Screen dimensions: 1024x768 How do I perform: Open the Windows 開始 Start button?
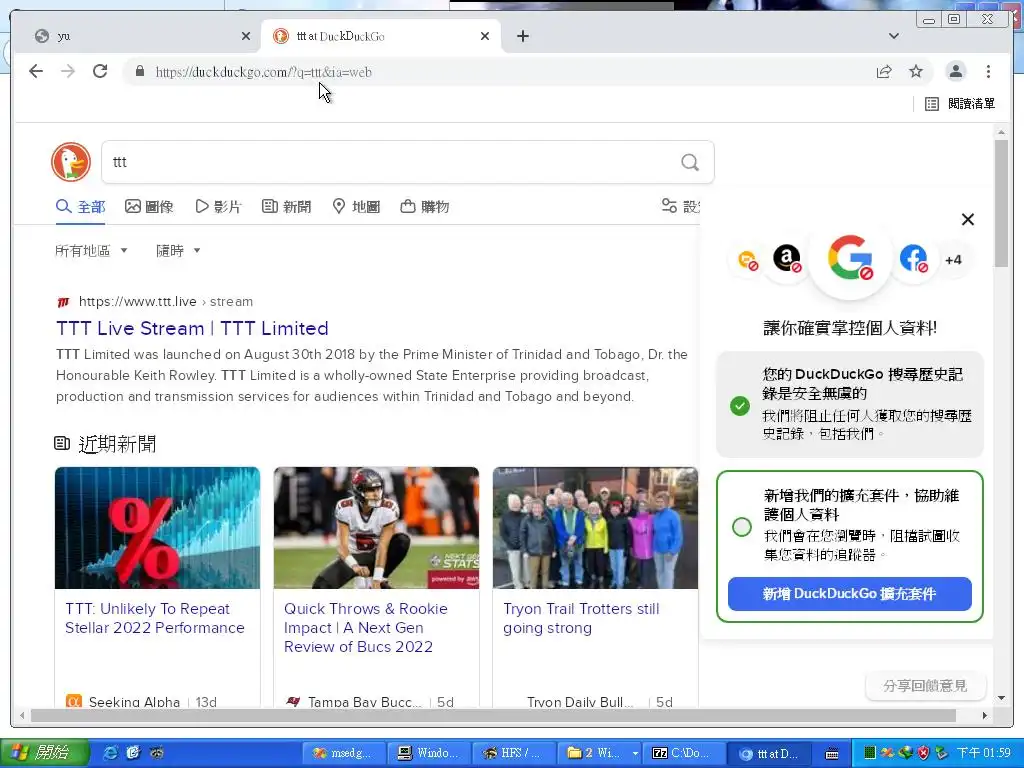[44, 753]
